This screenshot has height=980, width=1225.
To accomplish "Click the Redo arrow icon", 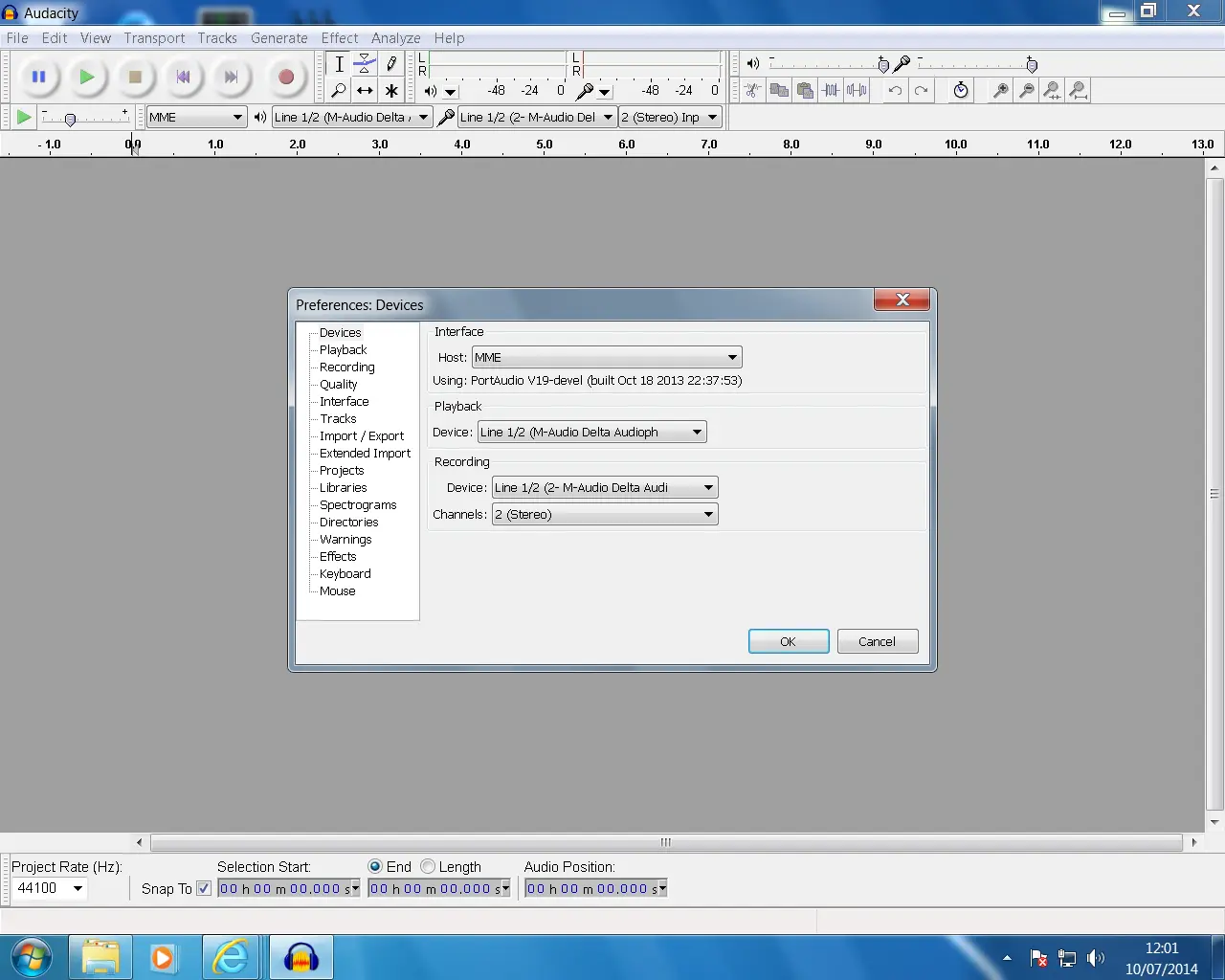I will click(921, 91).
